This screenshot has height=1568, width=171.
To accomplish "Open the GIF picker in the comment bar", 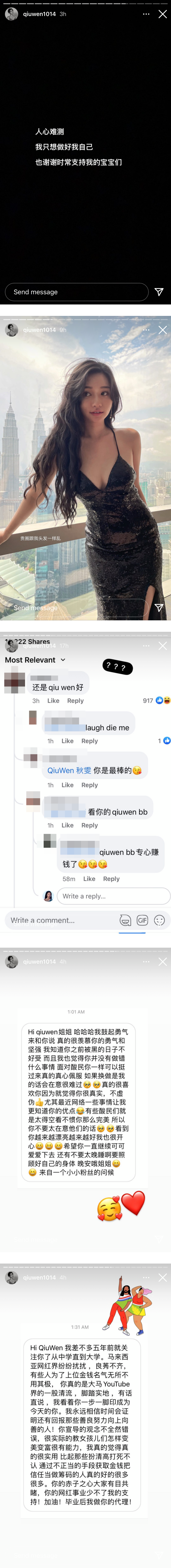I will click(142, 920).
